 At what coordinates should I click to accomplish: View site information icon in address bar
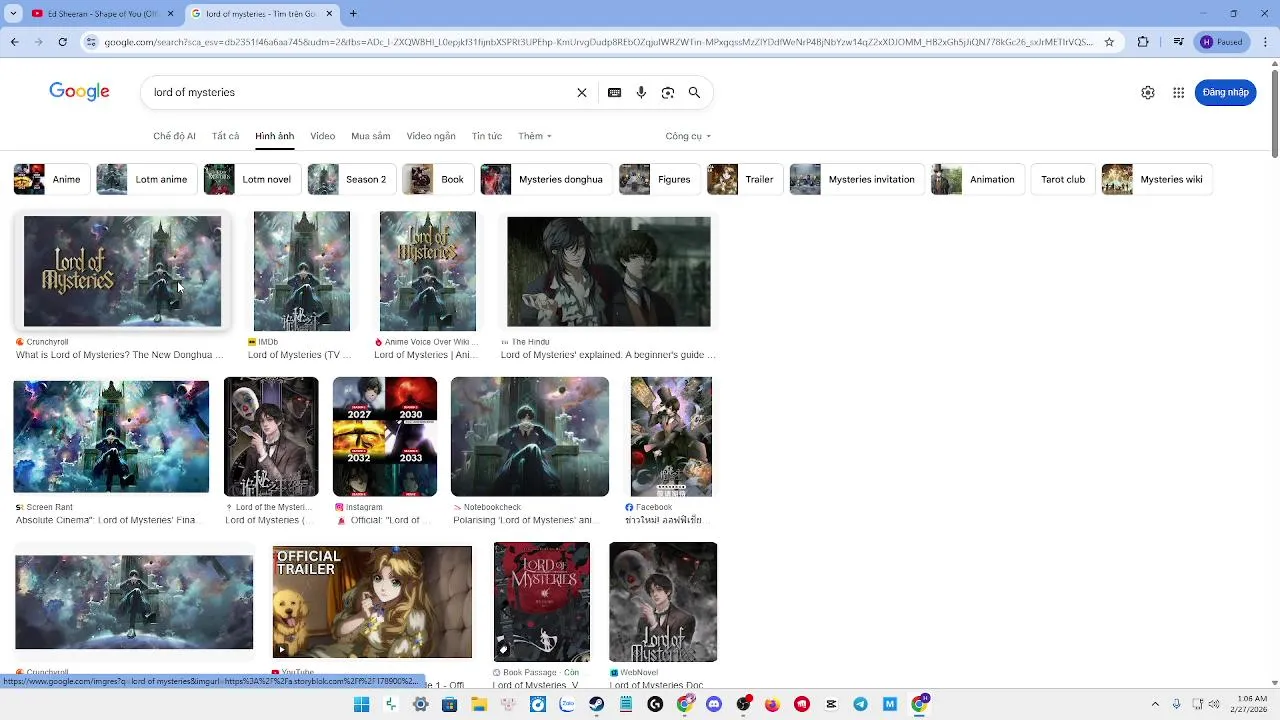tap(91, 42)
